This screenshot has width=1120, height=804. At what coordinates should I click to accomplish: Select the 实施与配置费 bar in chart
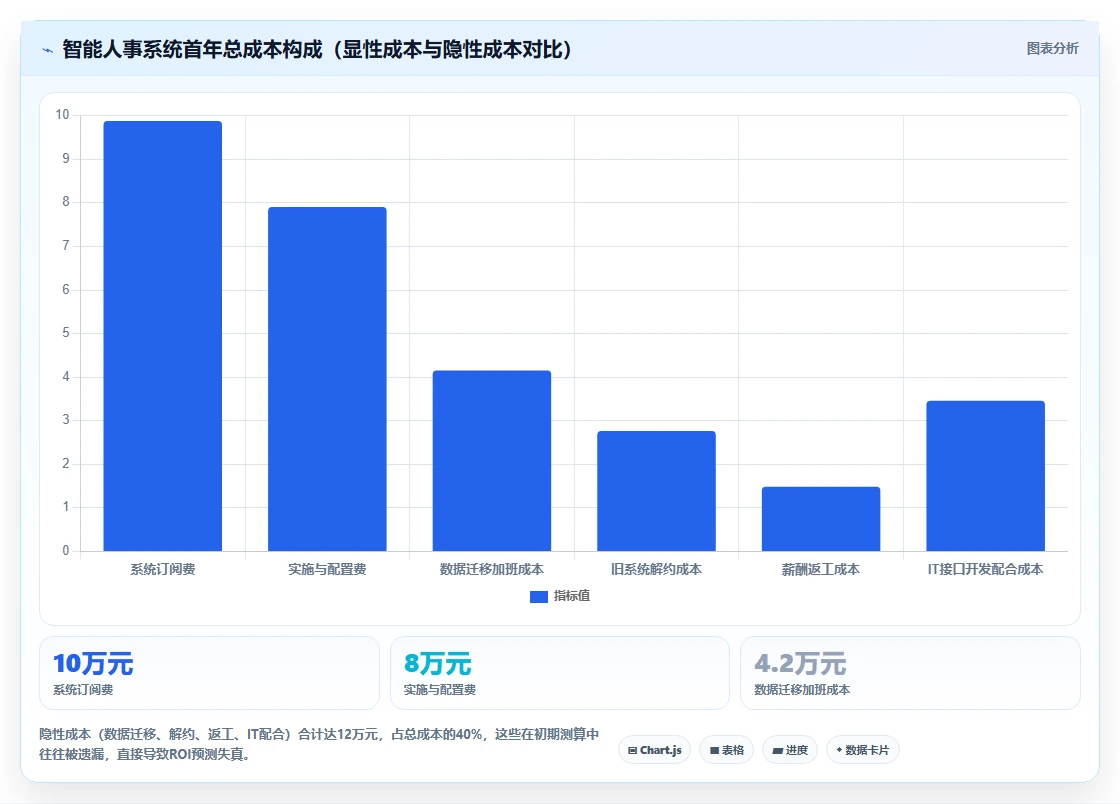(x=327, y=378)
